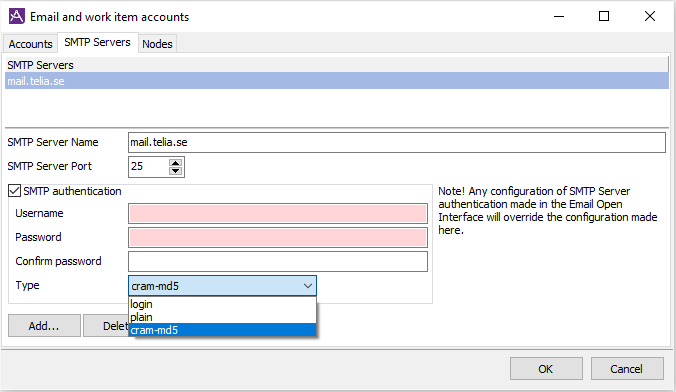Select the SMTP Servers tab
Image resolution: width=676 pixels, height=392 pixels.
pos(97,42)
